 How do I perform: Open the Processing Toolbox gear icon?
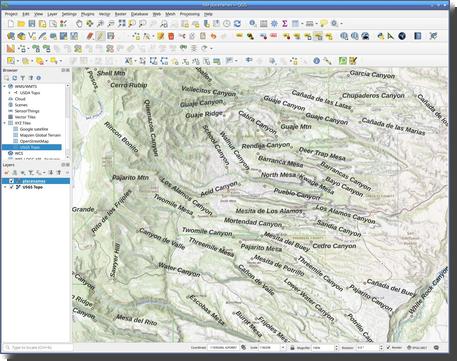[274, 24]
